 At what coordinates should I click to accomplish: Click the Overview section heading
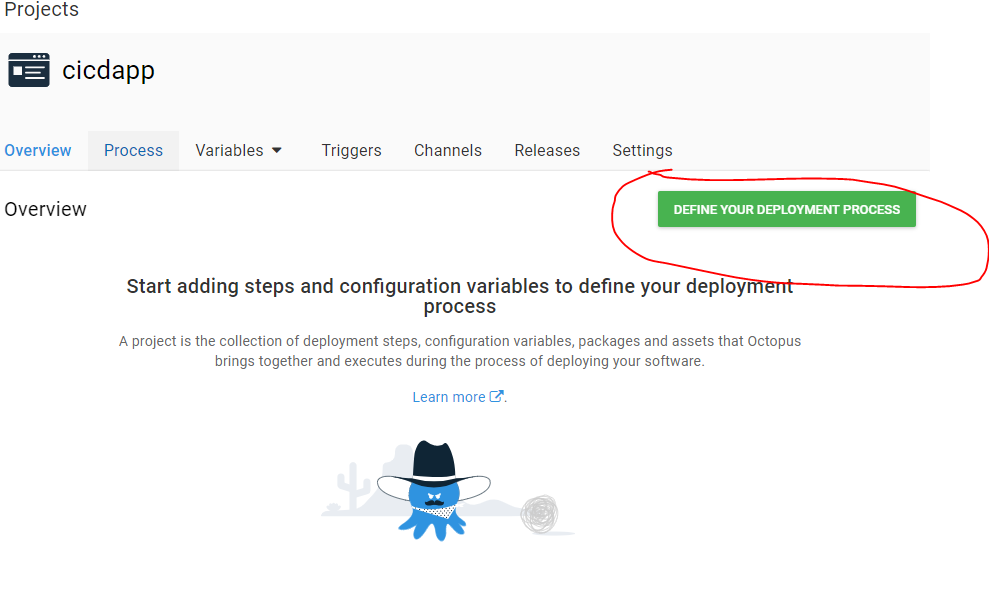[46, 209]
